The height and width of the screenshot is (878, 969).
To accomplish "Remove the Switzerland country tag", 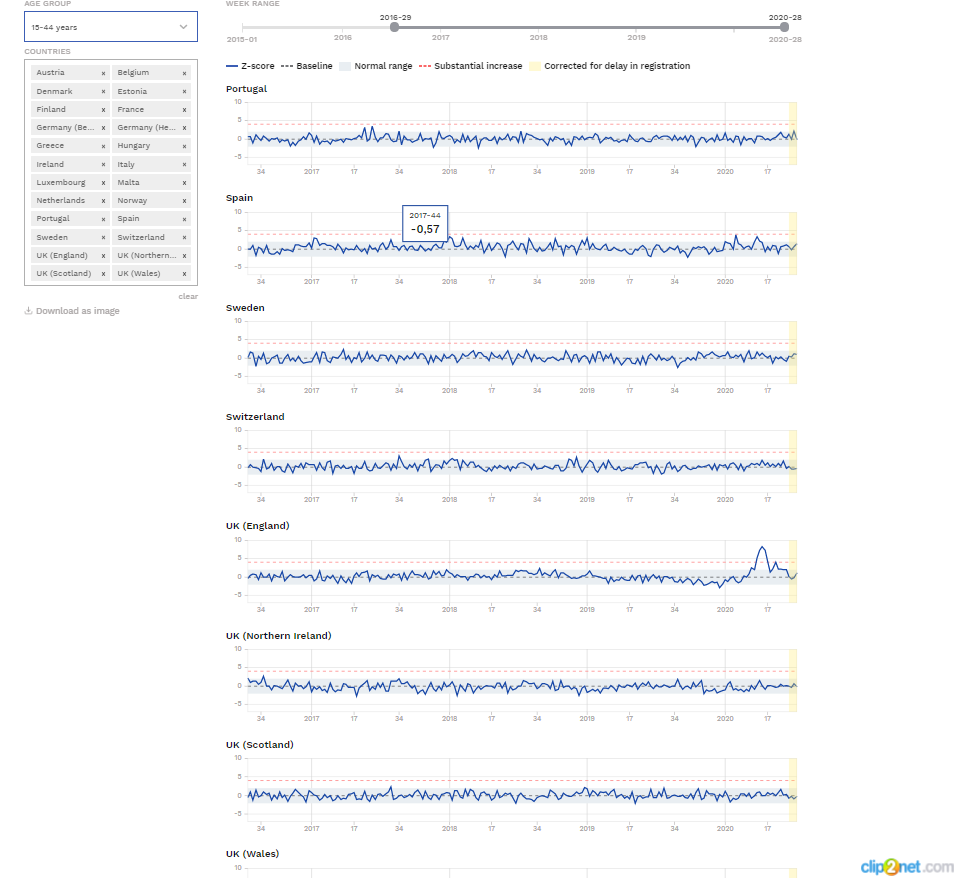I will coord(184,237).
